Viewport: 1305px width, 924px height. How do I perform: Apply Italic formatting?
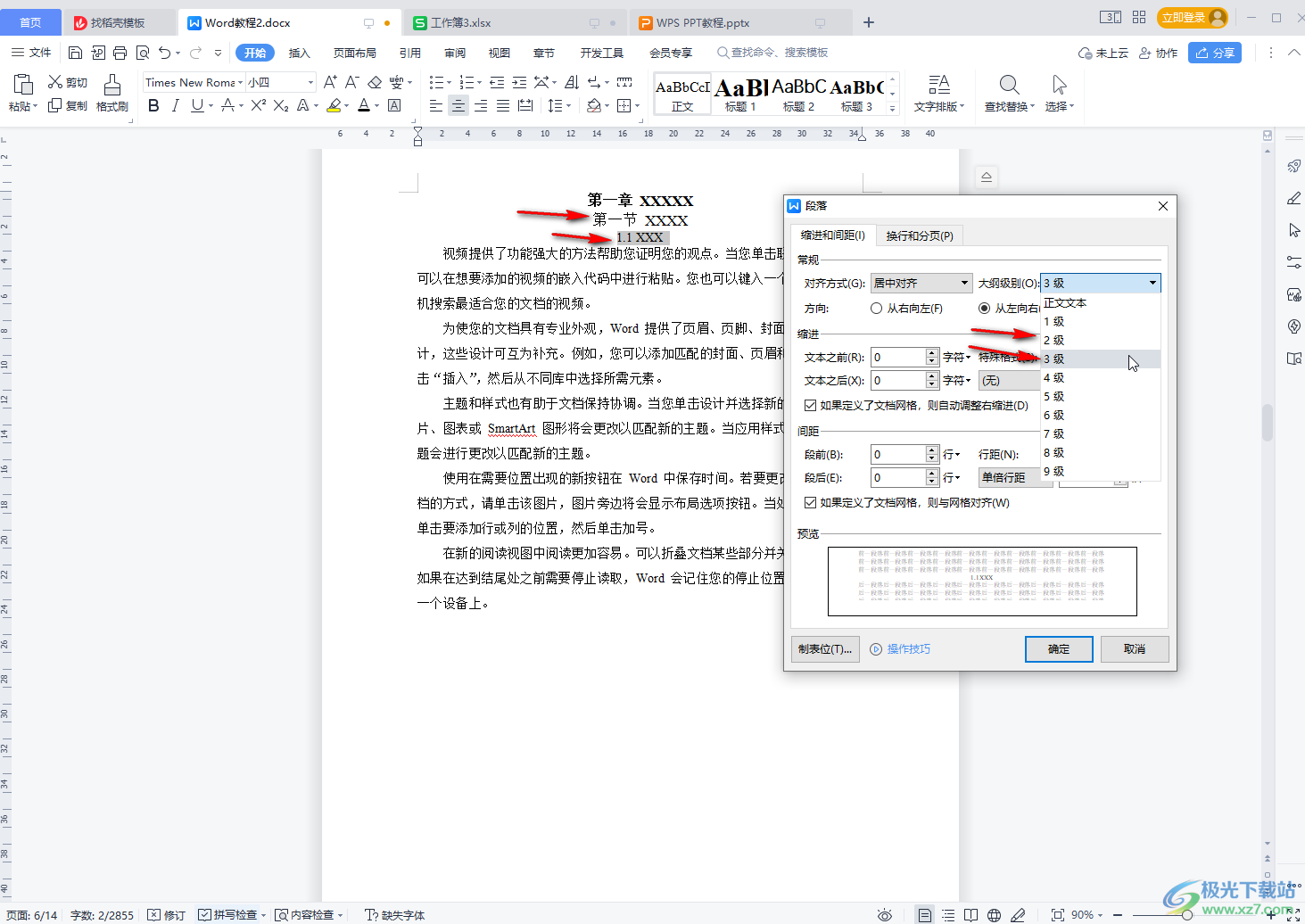coord(175,105)
